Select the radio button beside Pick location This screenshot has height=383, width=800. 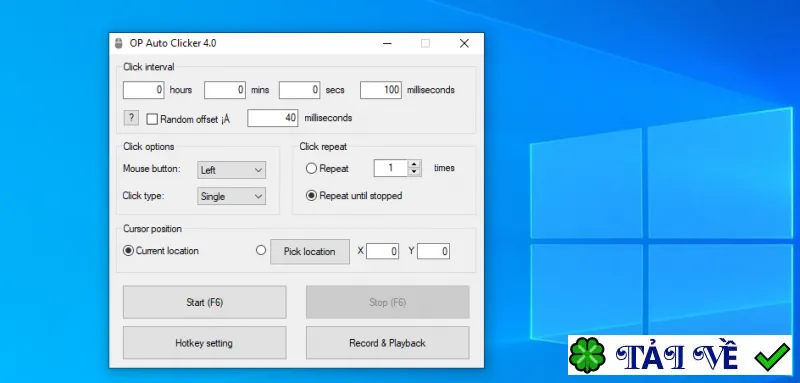261,250
